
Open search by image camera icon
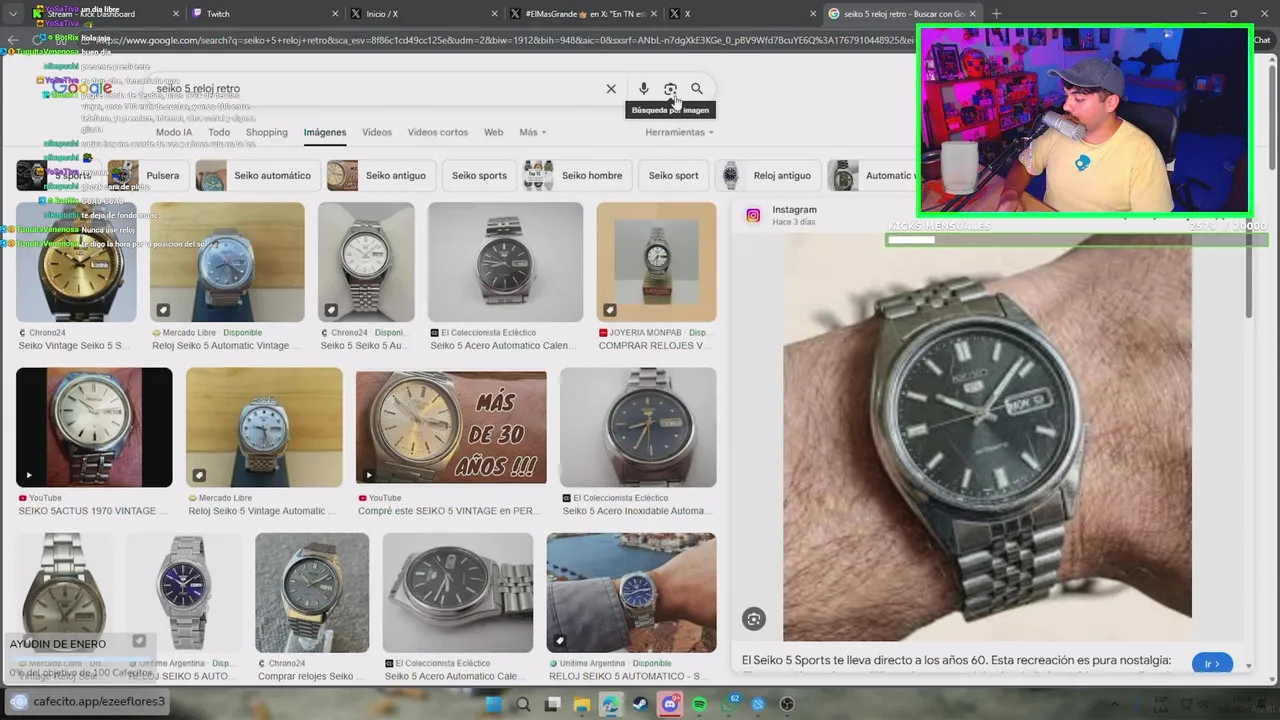tap(670, 89)
